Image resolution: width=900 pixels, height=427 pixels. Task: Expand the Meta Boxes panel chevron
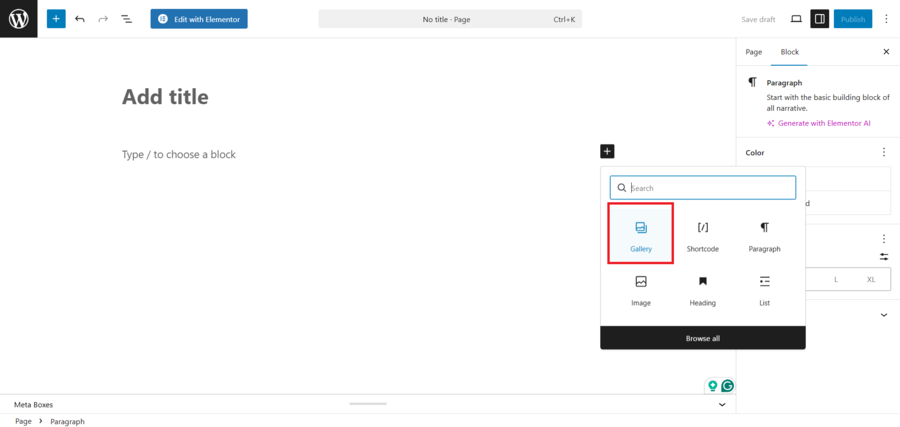pyautogui.click(x=722, y=405)
